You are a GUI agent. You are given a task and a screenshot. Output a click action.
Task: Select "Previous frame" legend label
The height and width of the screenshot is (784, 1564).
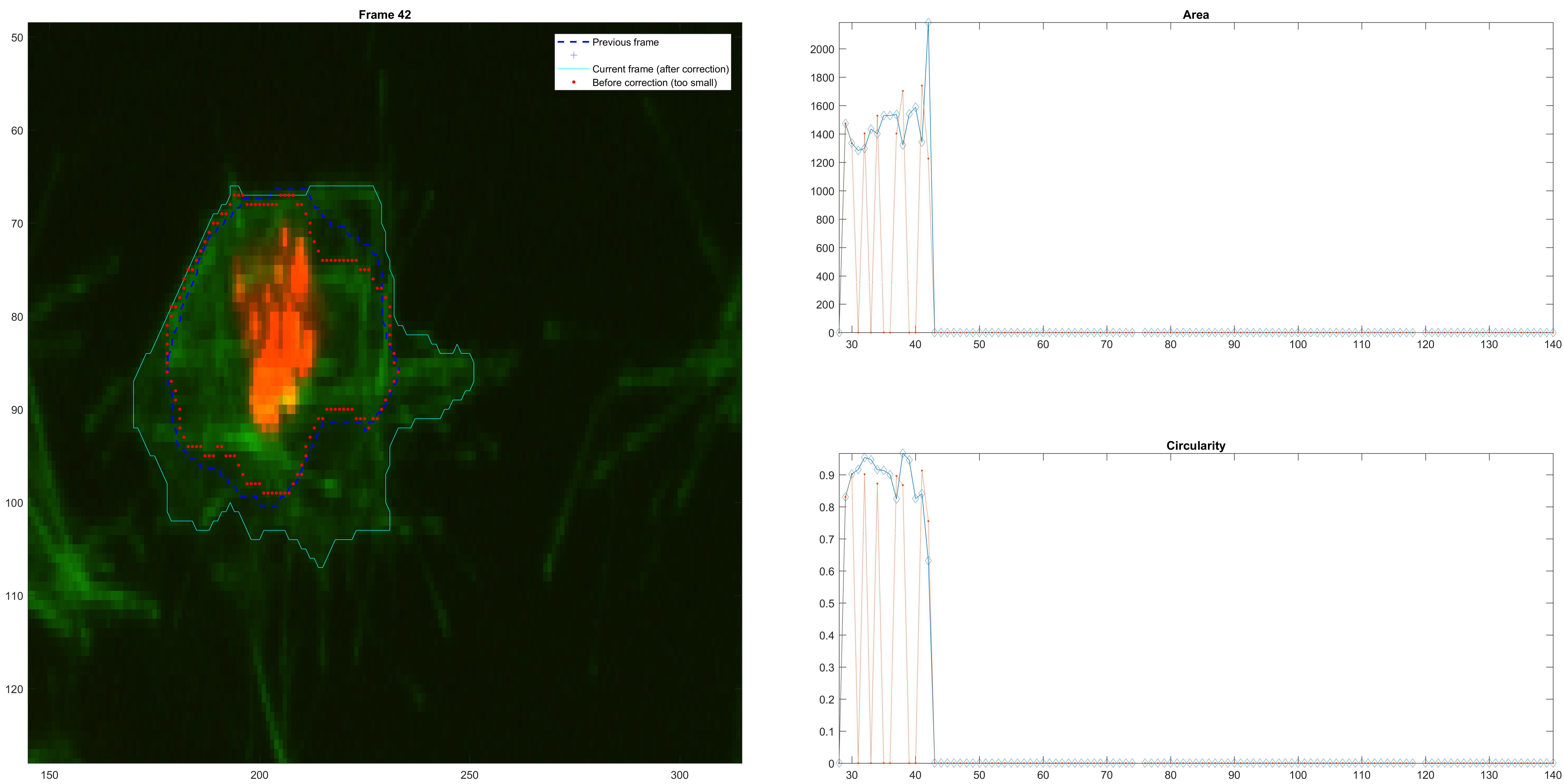[625, 42]
